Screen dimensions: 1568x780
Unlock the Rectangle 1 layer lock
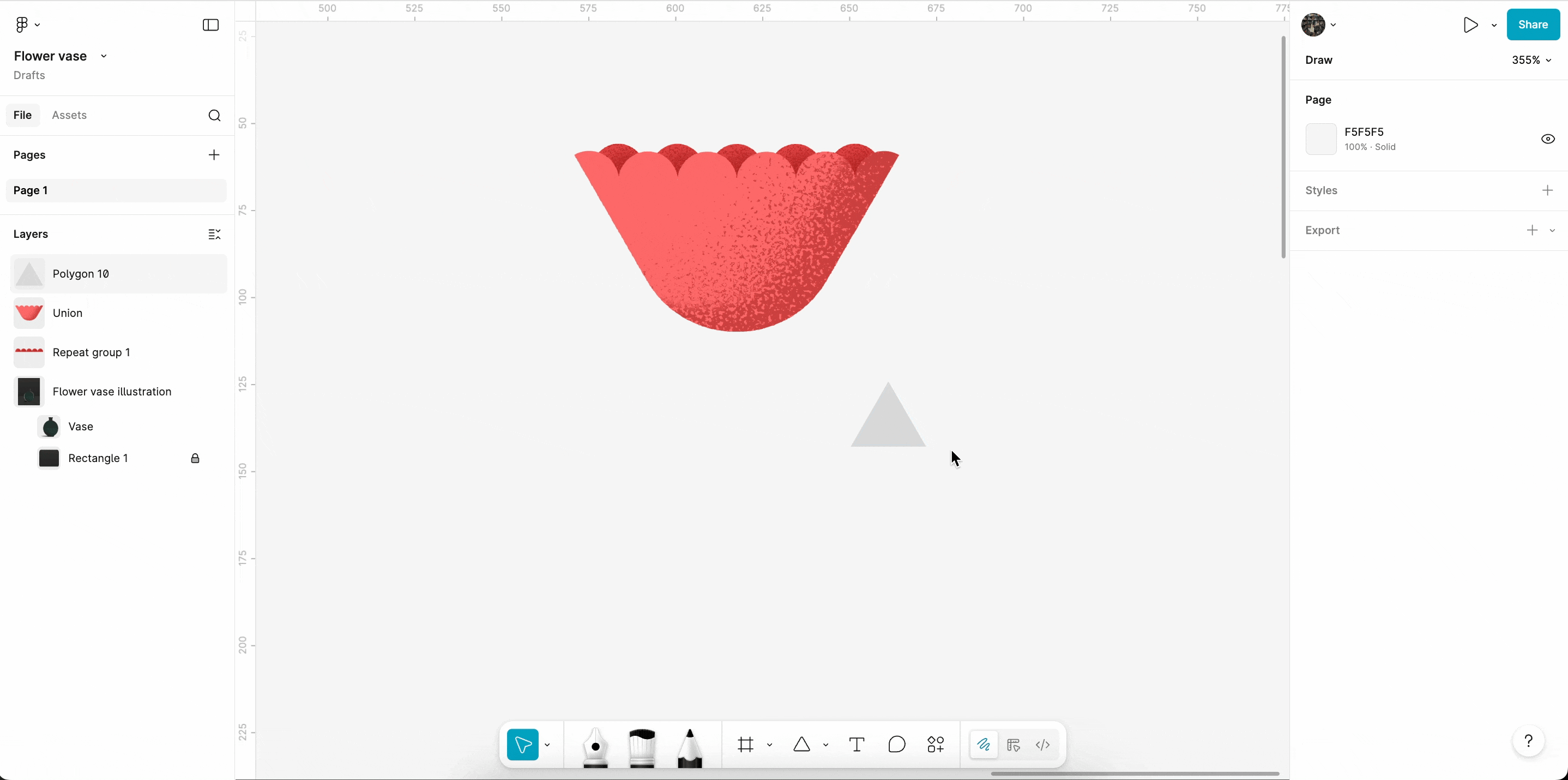(195, 459)
